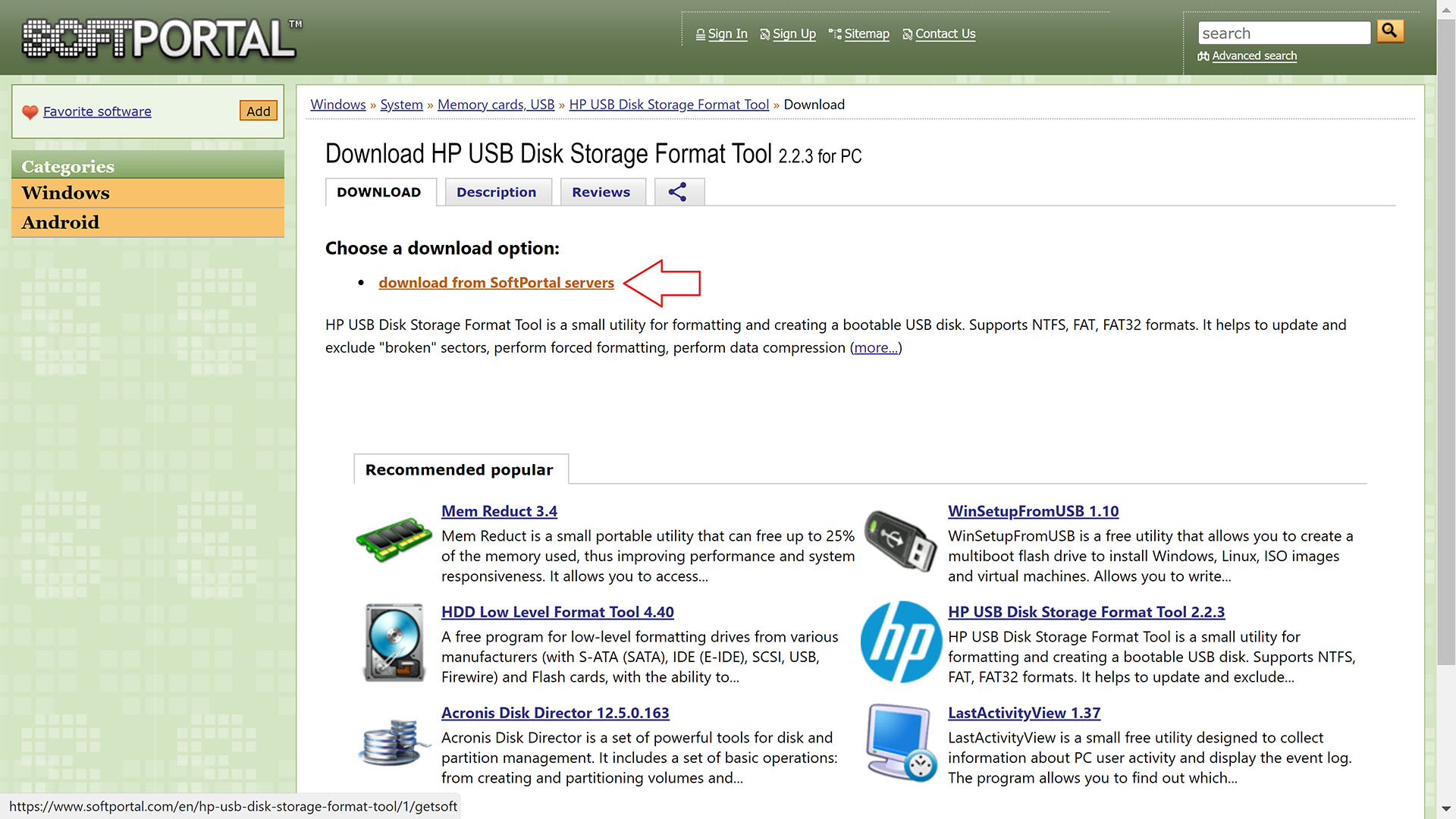Go to Memory cards, USB breadcrumb

point(496,105)
